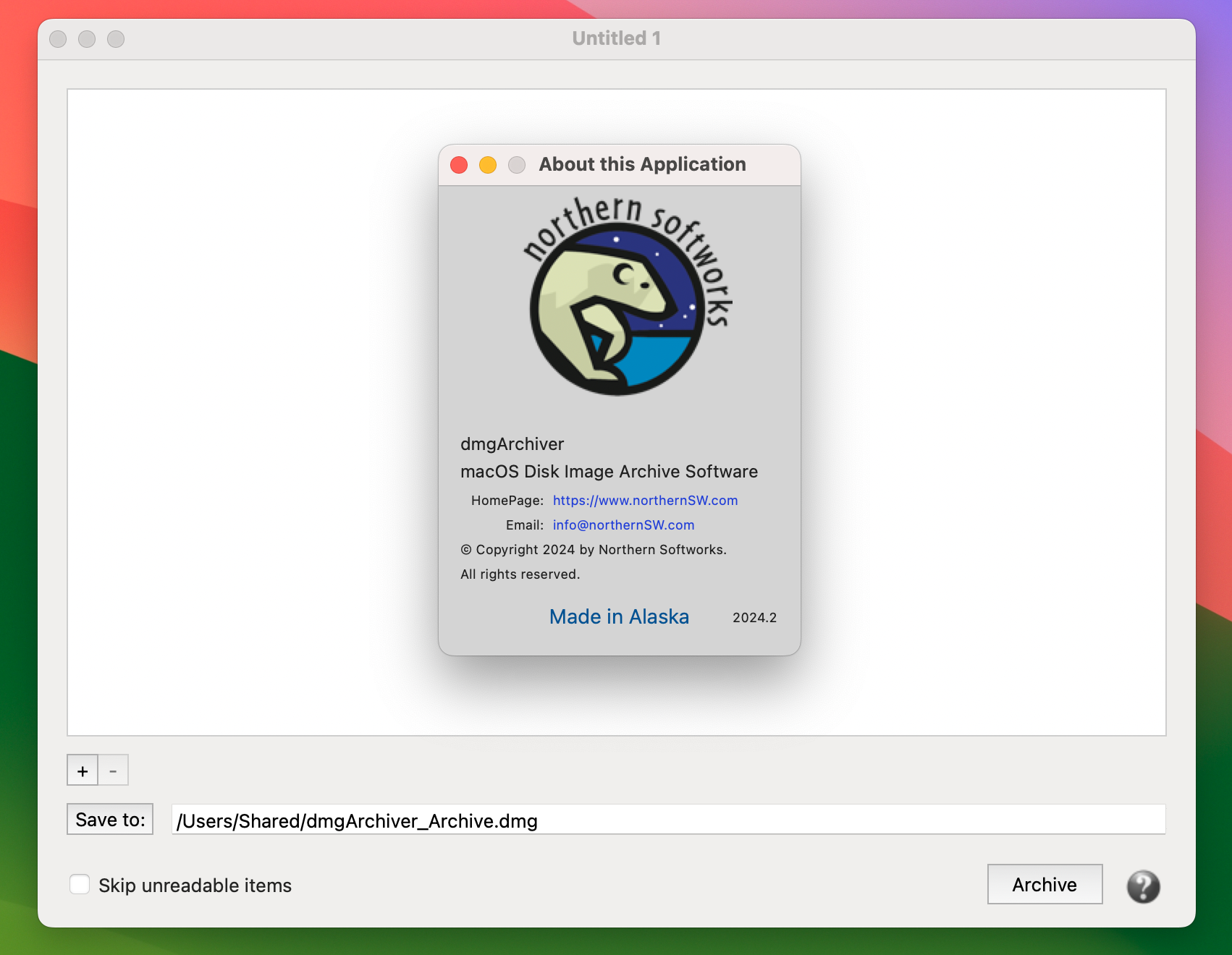Click the macOS Disk Image Archive Software text
Viewport: 1232px width, 955px height.
[609, 472]
